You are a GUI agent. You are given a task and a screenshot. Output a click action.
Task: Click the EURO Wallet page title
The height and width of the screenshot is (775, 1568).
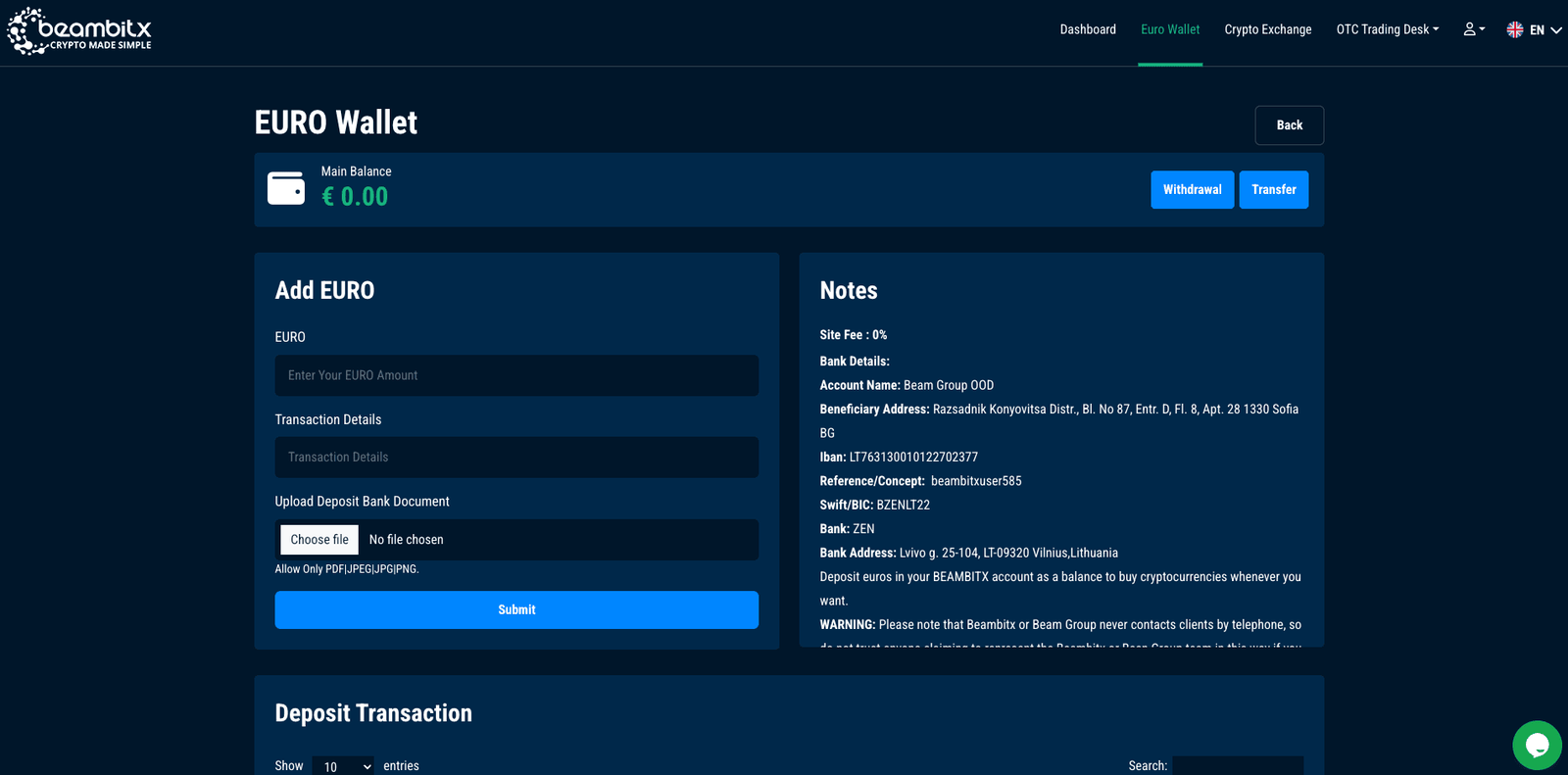[336, 122]
